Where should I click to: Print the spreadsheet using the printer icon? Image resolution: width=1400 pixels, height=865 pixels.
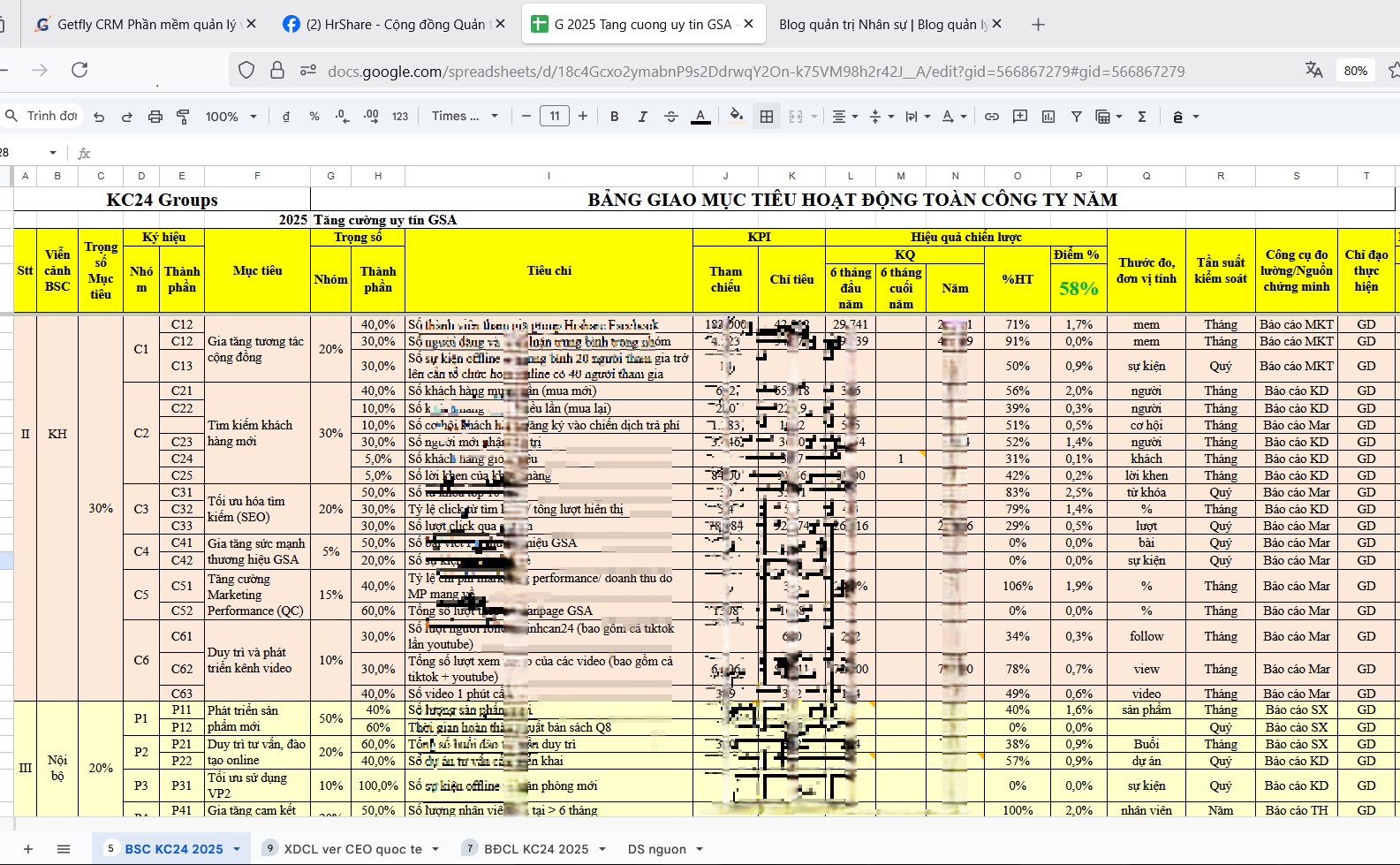(x=155, y=117)
